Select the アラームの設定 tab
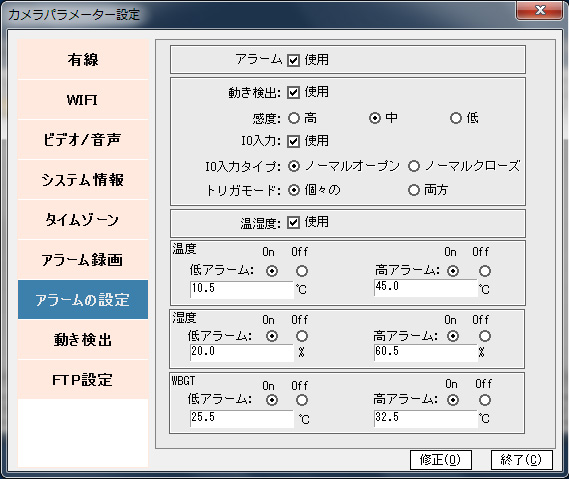This screenshot has height=479, width=569. [83, 300]
